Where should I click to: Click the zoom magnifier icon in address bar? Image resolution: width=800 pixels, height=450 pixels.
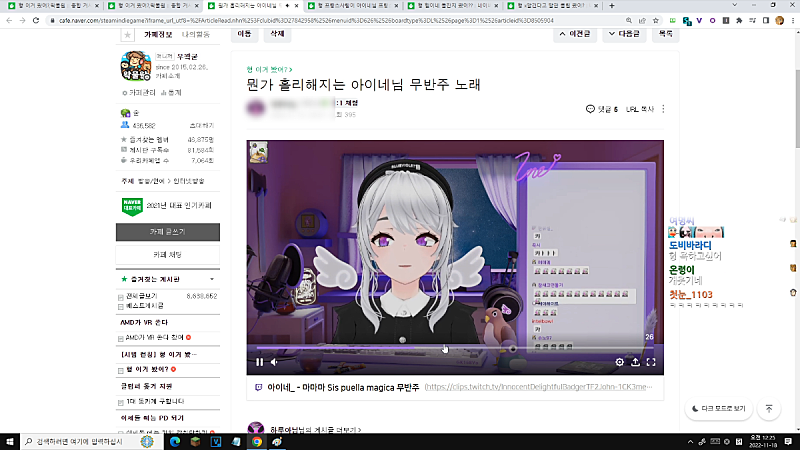pos(629,20)
